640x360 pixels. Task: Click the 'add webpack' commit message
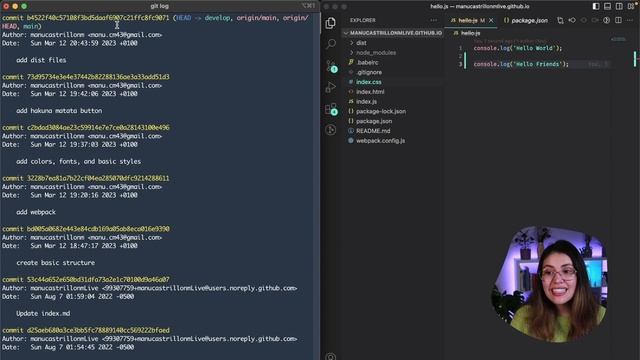pyautogui.click(x=36, y=212)
